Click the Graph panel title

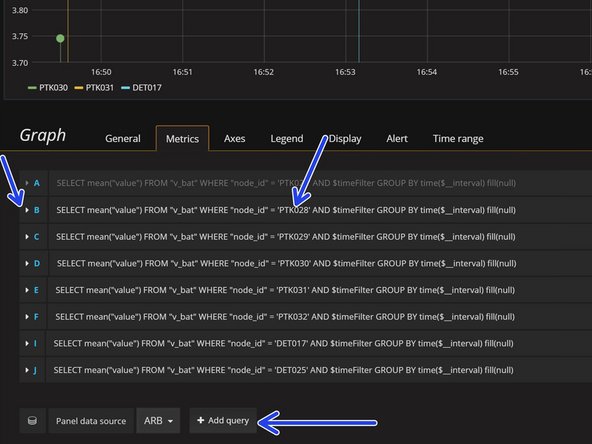(x=43, y=135)
